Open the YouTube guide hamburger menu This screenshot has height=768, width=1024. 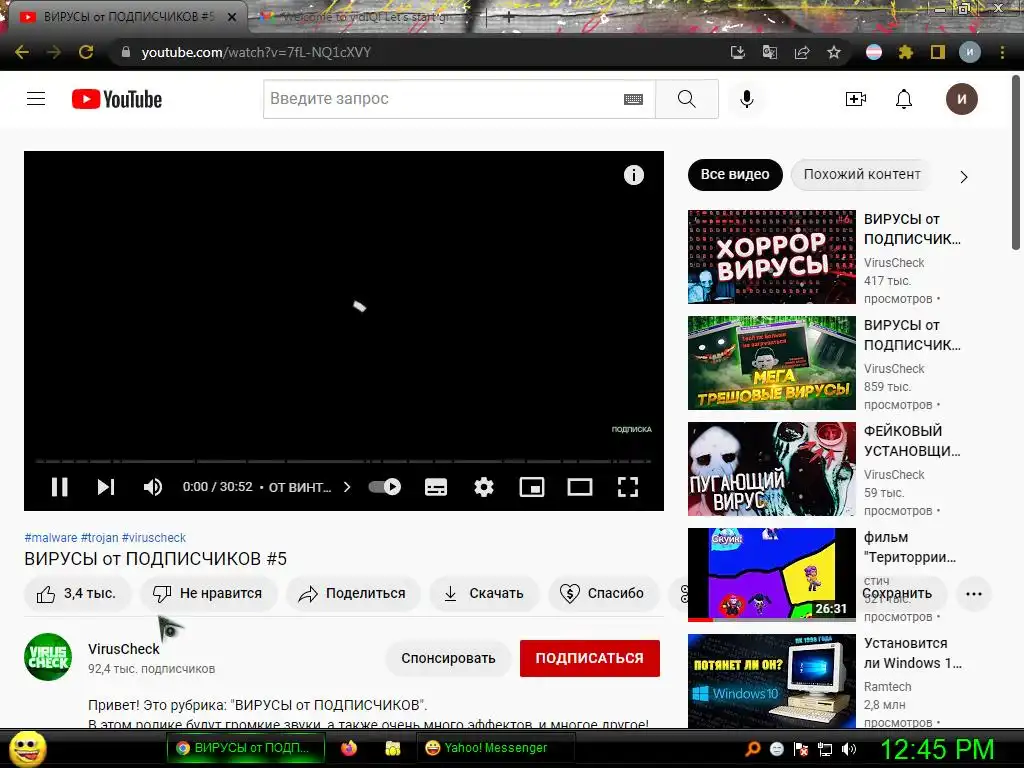(x=36, y=99)
